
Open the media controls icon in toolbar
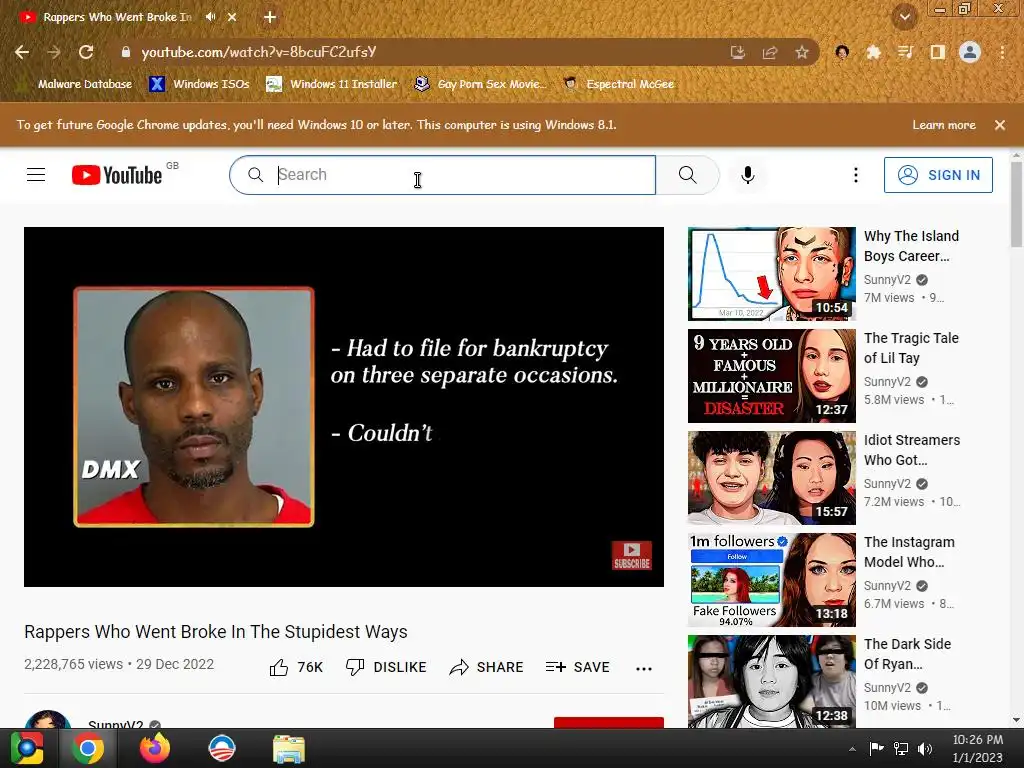tap(905, 52)
